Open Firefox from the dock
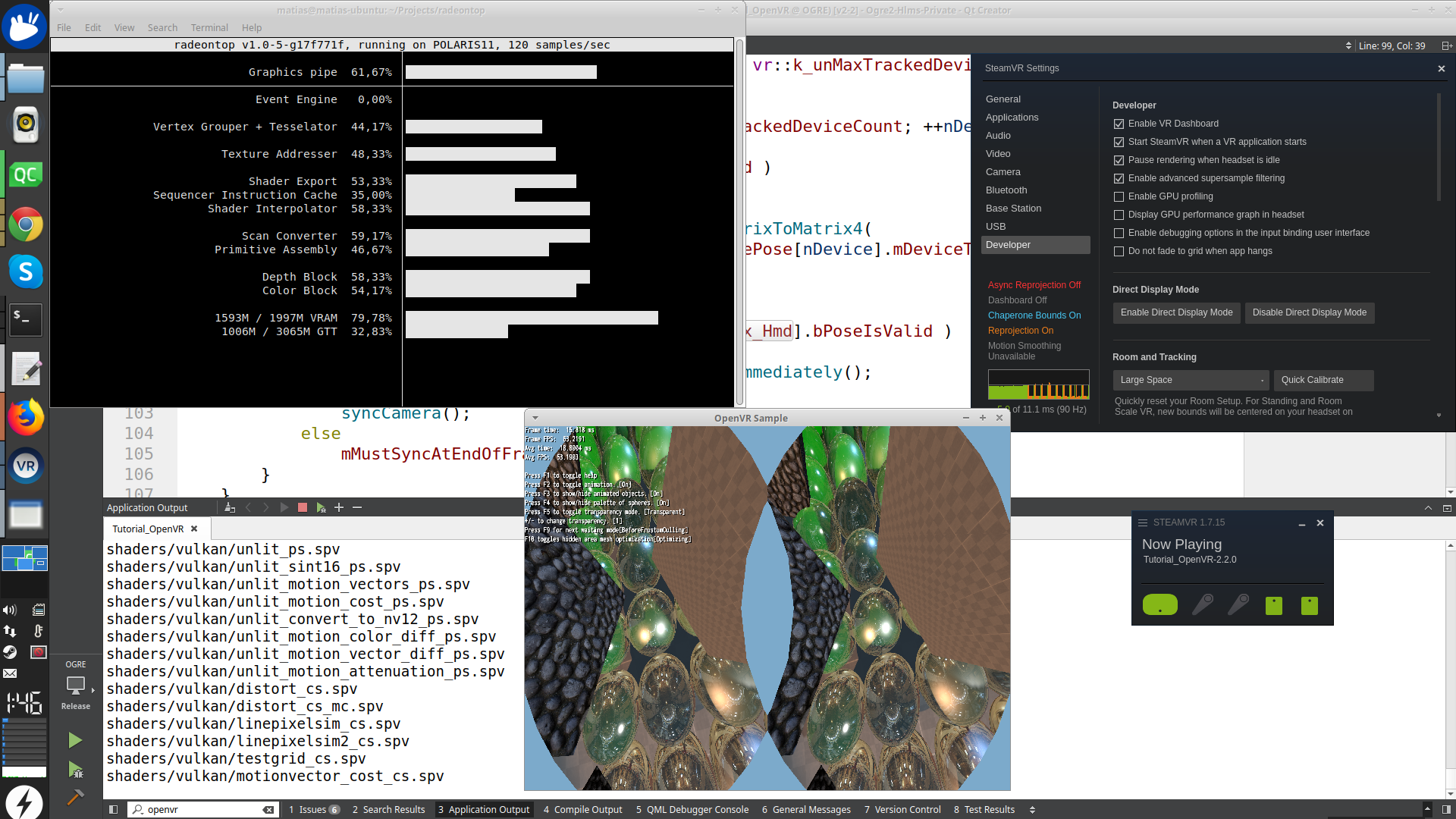The image size is (1456, 819). pyautogui.click(x=25, y=417)
